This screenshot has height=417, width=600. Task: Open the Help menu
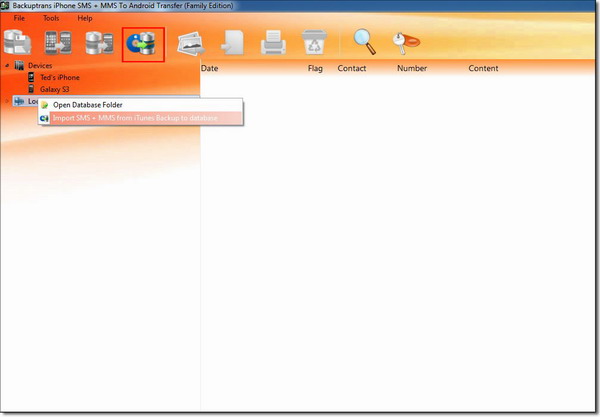pos(85,18)
